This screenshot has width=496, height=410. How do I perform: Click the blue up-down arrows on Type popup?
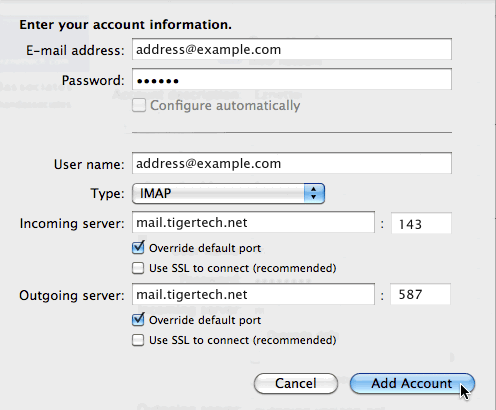coord(314,193)
